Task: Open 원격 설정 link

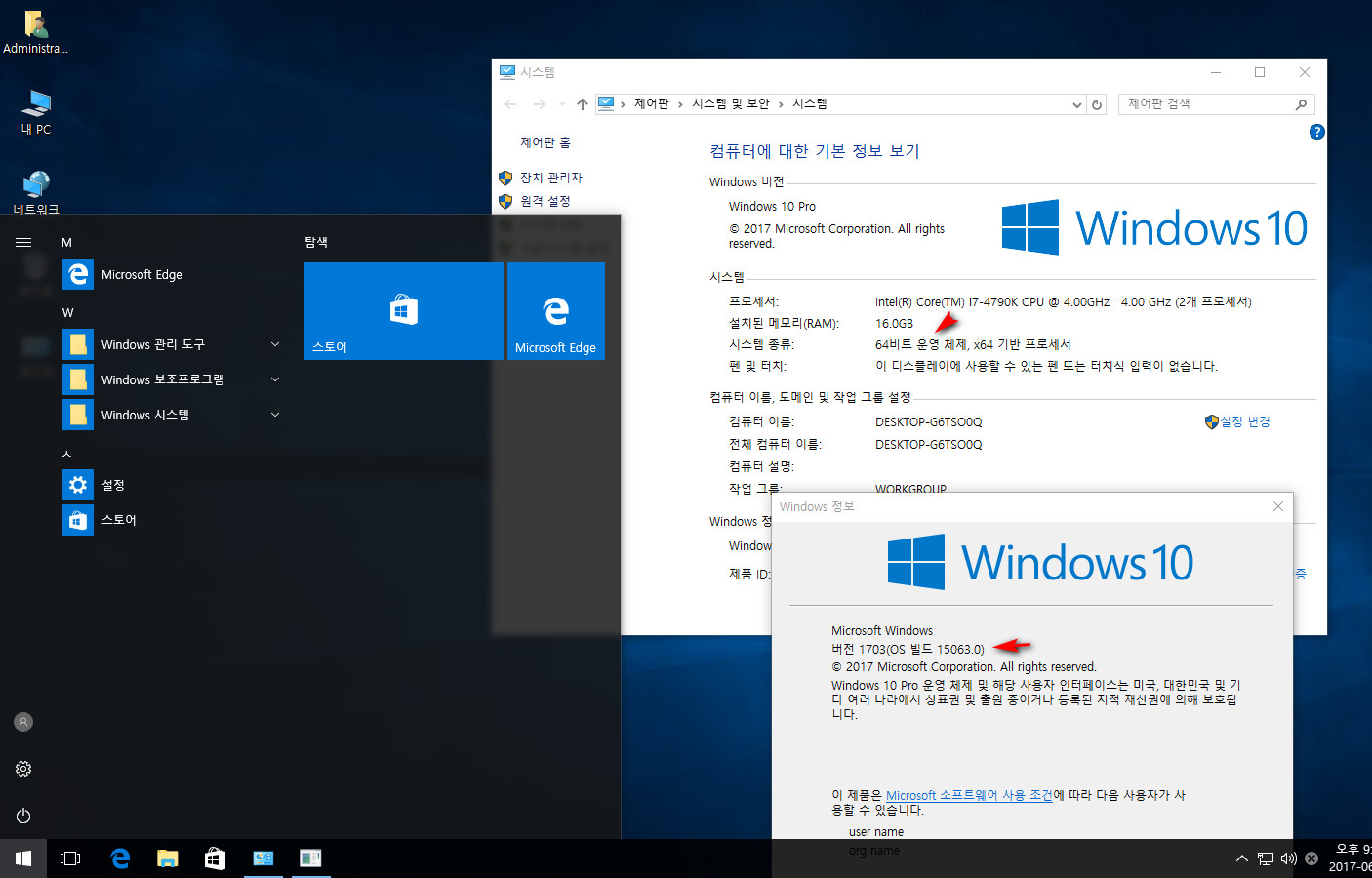Action: coord(545,201)
